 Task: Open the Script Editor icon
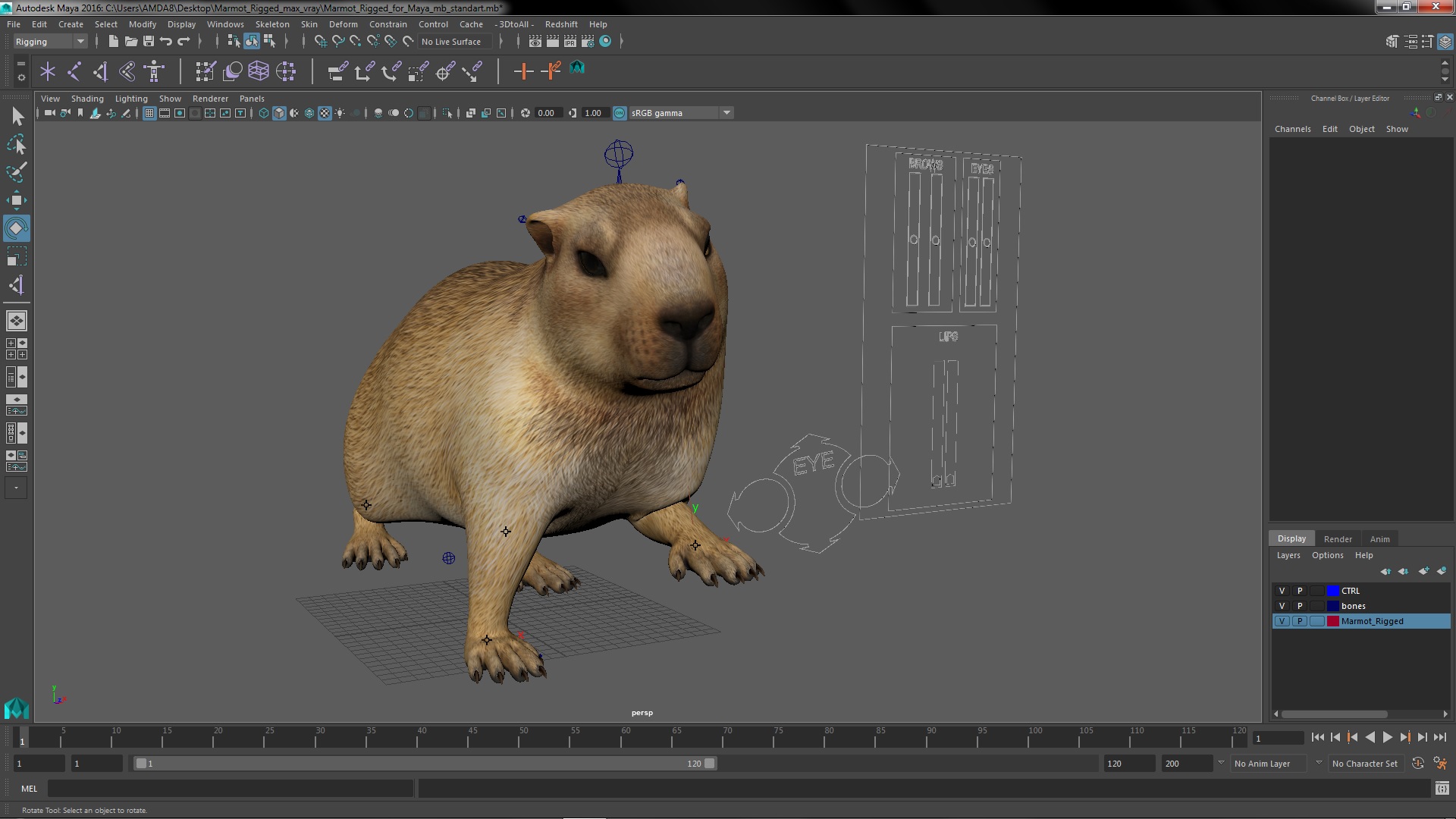point(1442,789)
